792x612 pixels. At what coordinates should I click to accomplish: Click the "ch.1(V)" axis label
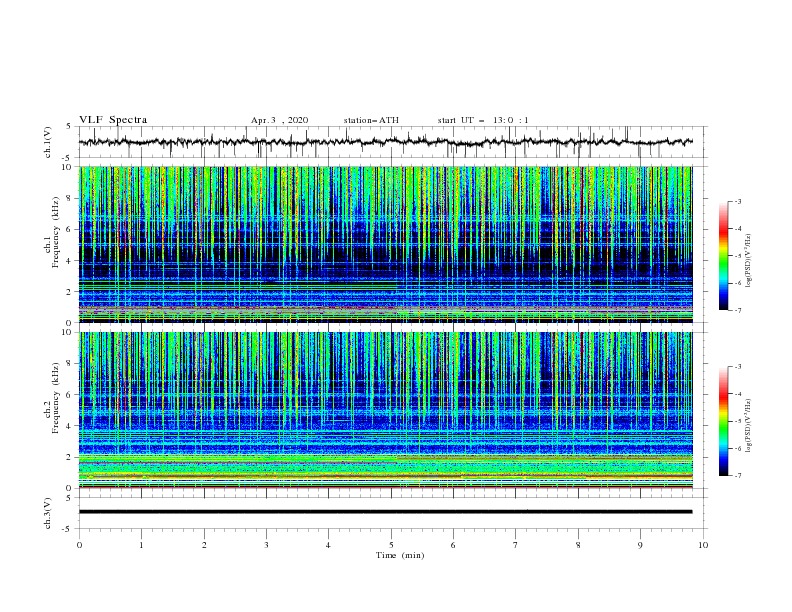coord(48,142)
